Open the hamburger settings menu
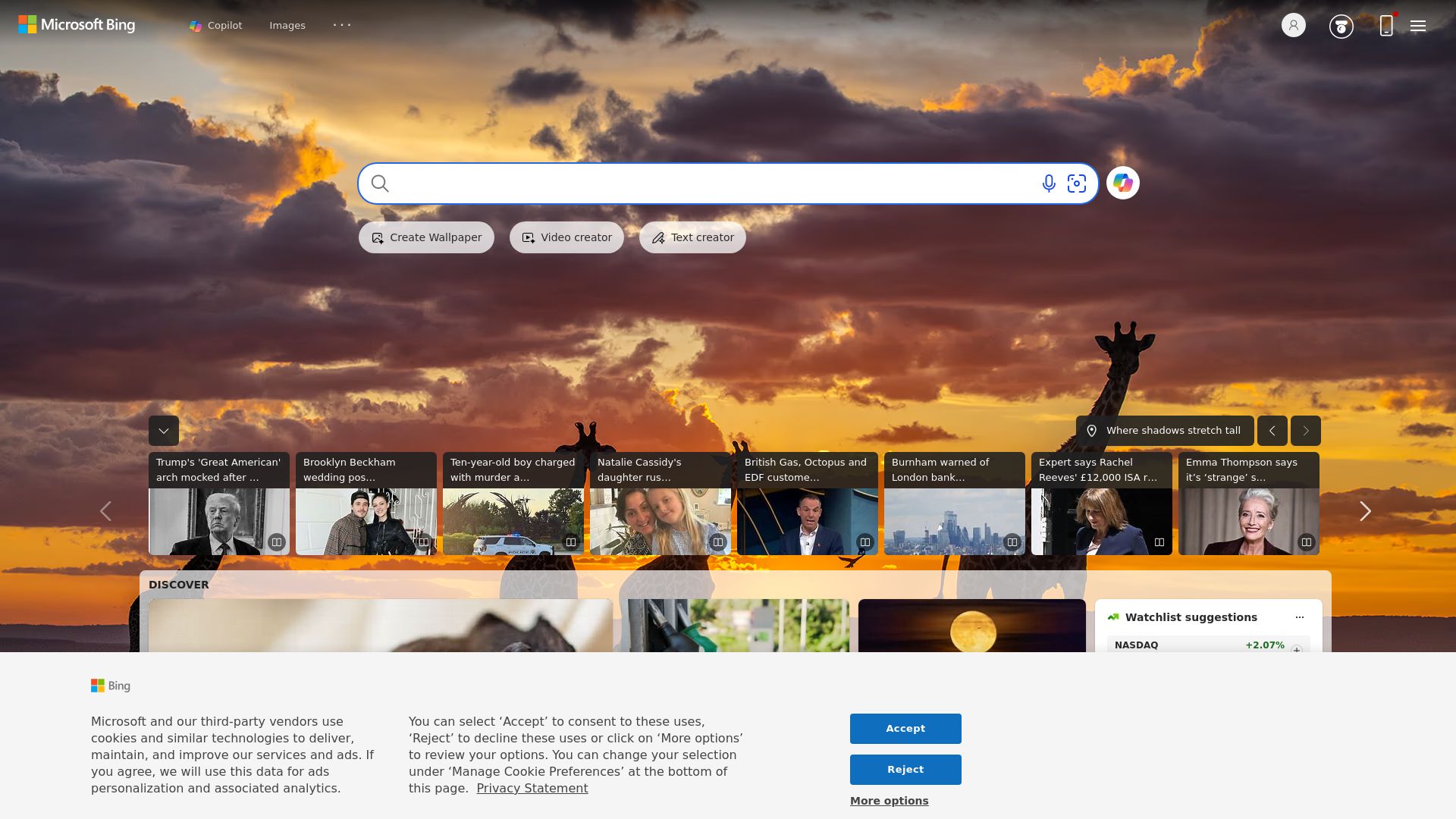This screenshot has height=819, width=1456. 1418,26
